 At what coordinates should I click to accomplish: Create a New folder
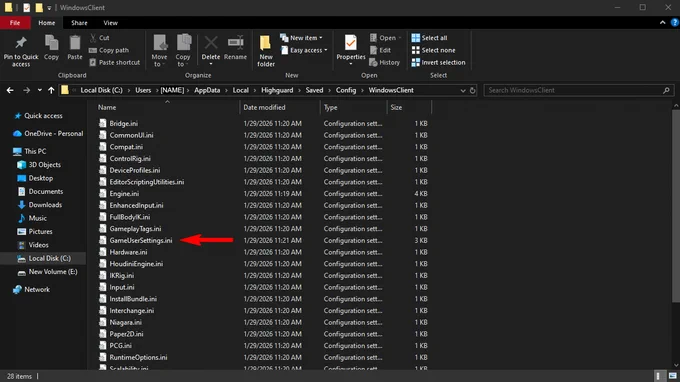[266, 51]
